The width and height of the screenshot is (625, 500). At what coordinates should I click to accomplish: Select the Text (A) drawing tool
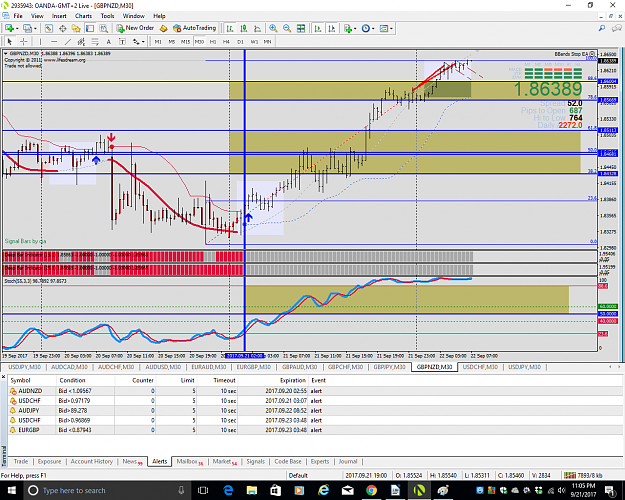[108, 41]
